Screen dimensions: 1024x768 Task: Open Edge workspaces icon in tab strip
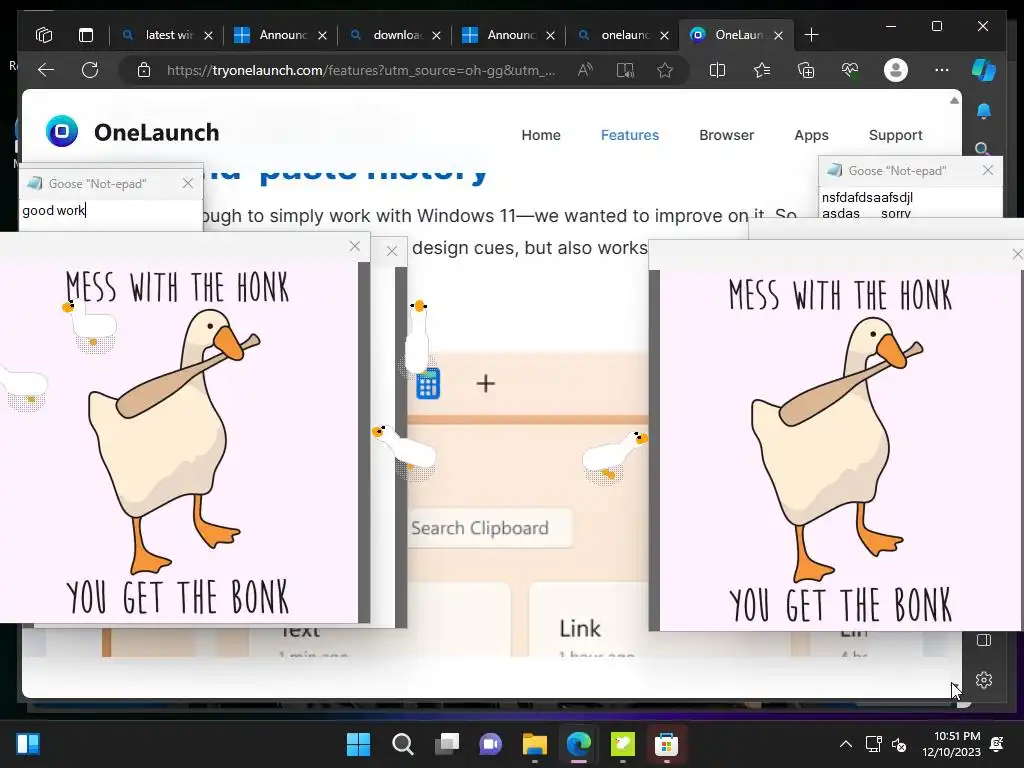point(44,35)
